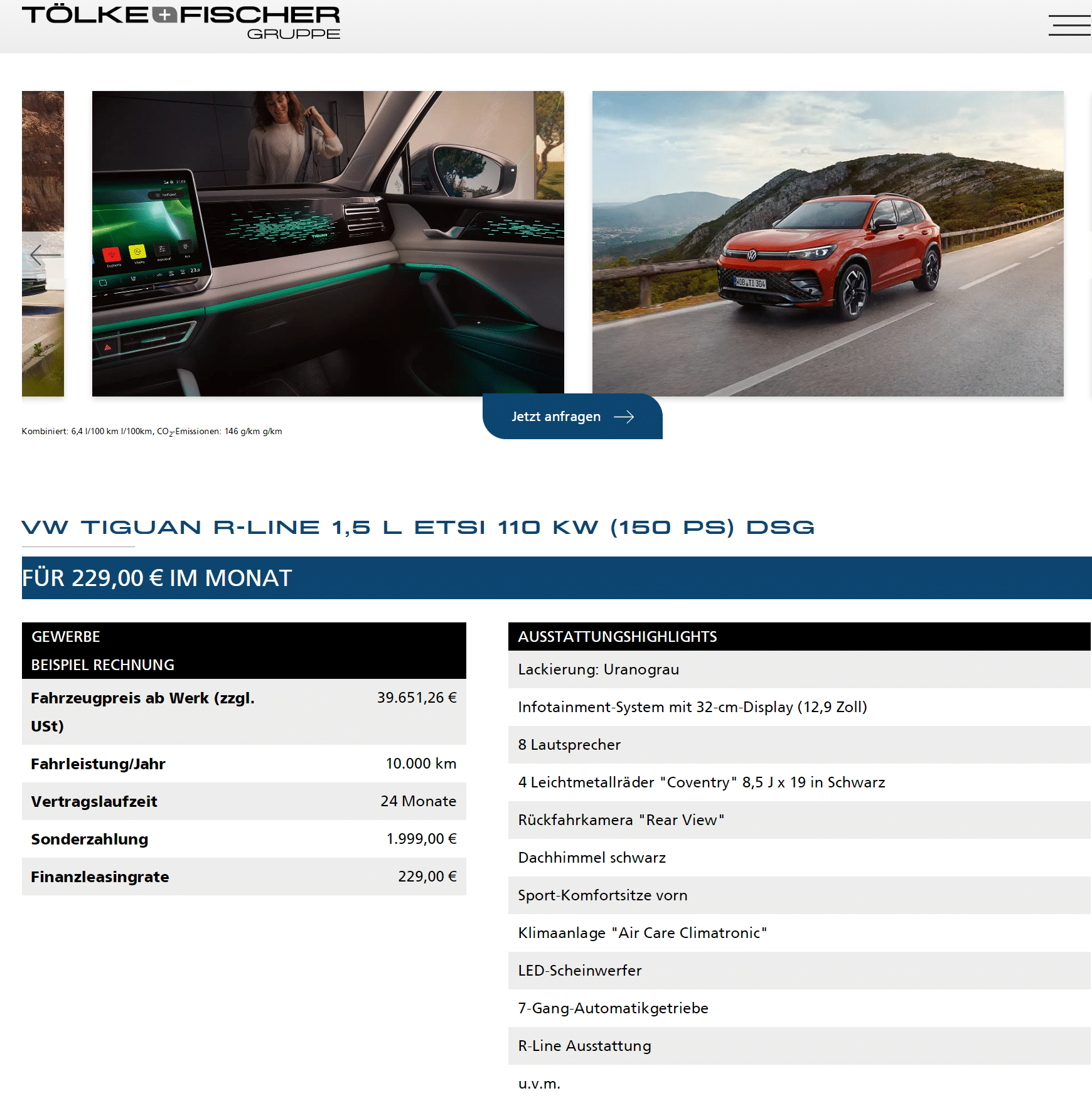Select the LED-Scheinwerfer row
The width and height of the screenshot is (1092, 1103).
pyautogui.click(x=800, y=971)
